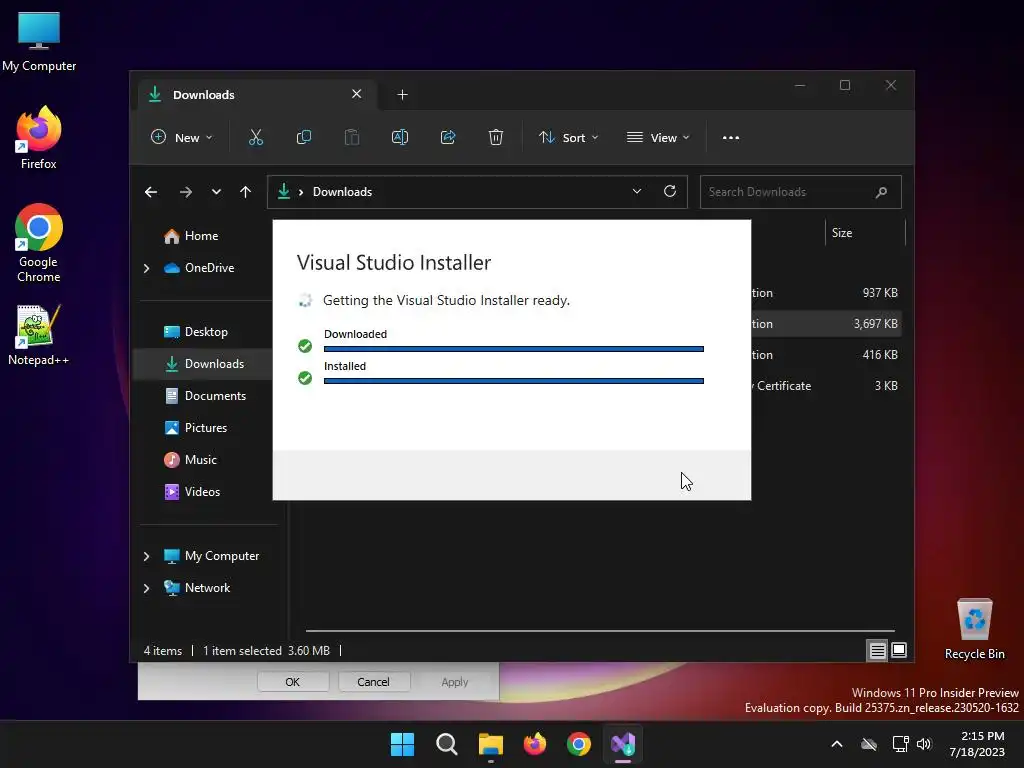The height and width of the screenshot is (768, 1024).
Task: Open My Computer desktop icon
Action: coord(39,42)
